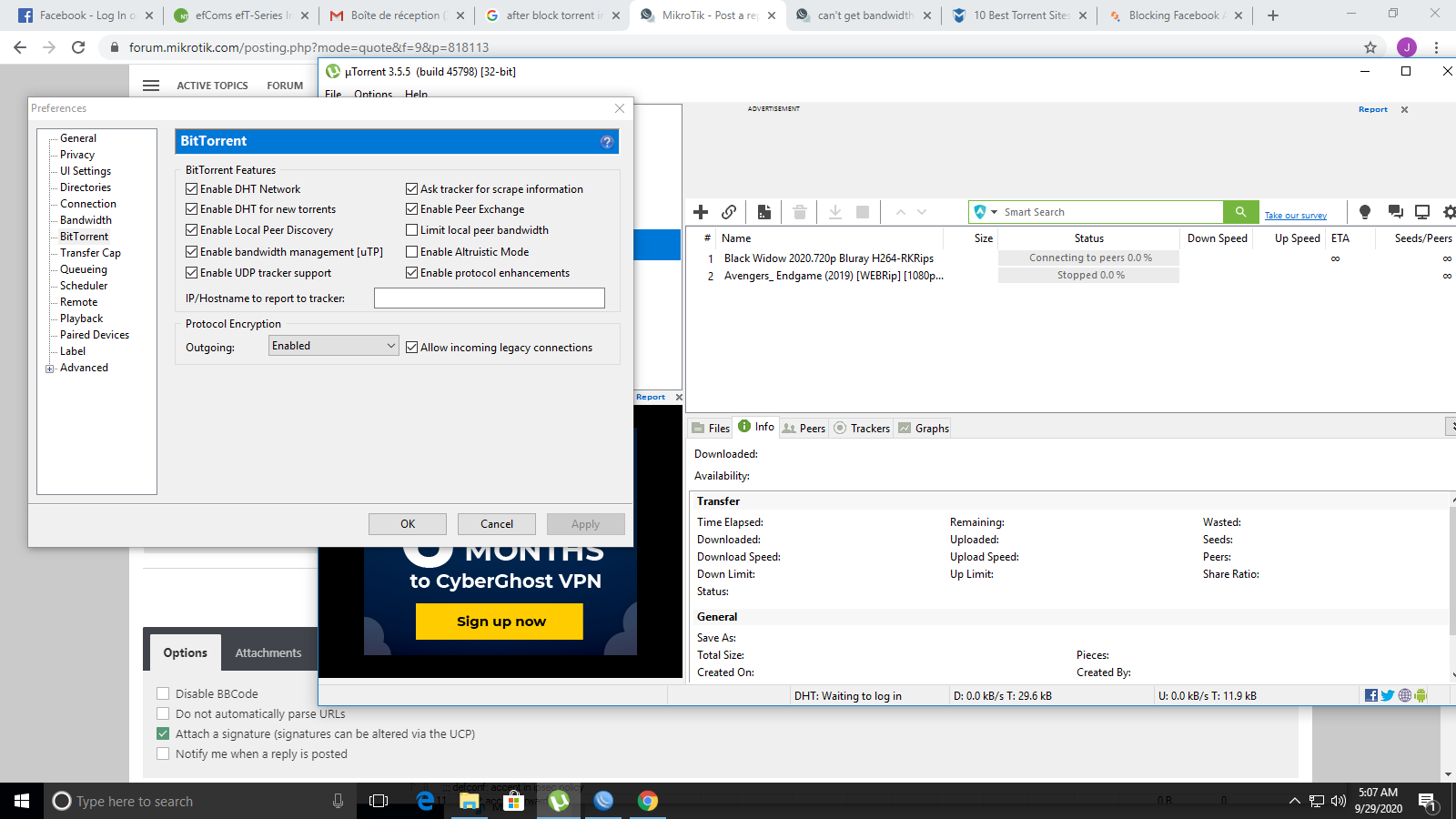Enable Altruistic Mode checkbox

[412, 252]
